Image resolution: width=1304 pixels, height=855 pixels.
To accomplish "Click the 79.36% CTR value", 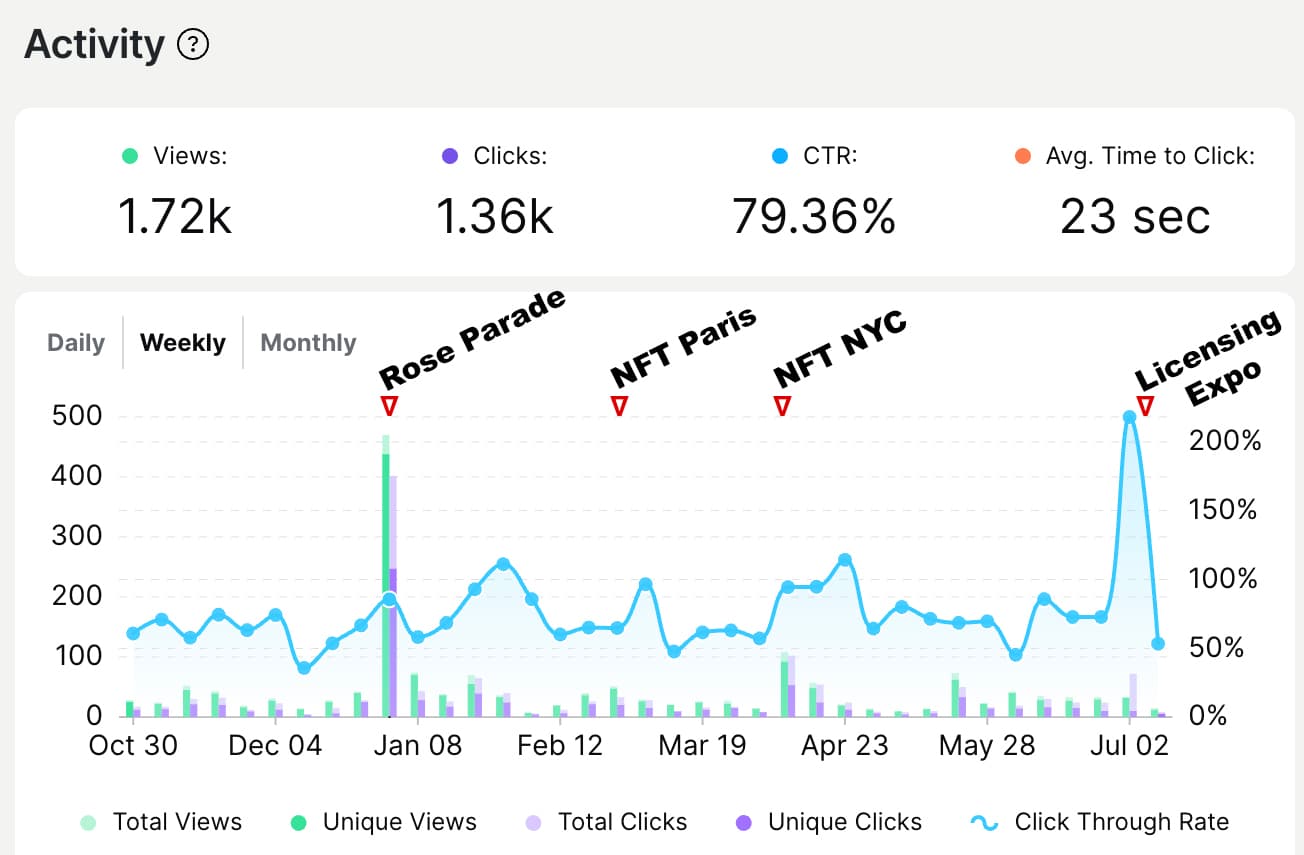I will click(813, 216).
